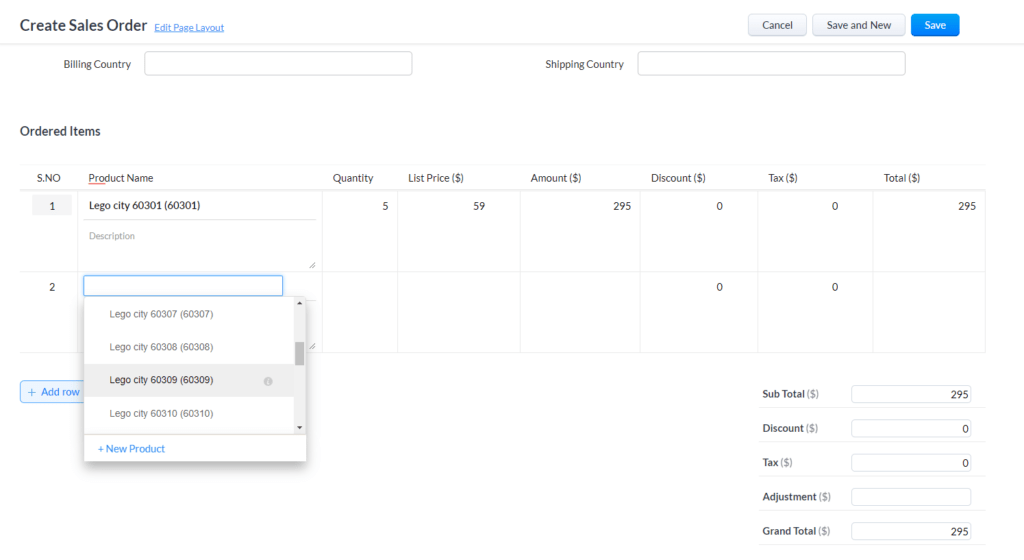1024x560 pixels.
Task: Click info icon beside Lego city 60309
Action: (268, 381)
